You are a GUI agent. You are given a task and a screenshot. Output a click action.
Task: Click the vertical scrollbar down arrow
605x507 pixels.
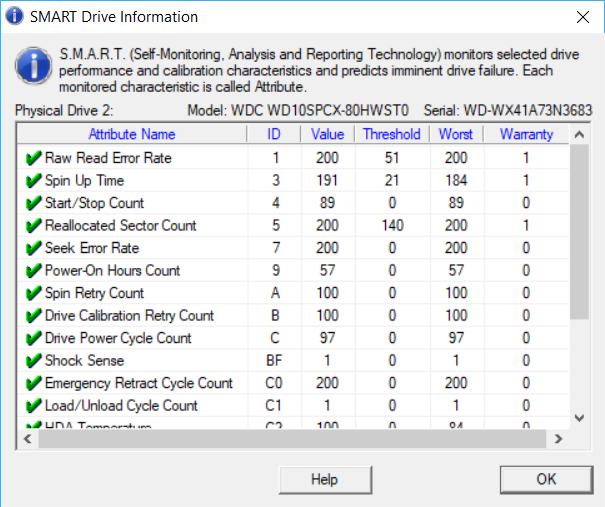579,418
